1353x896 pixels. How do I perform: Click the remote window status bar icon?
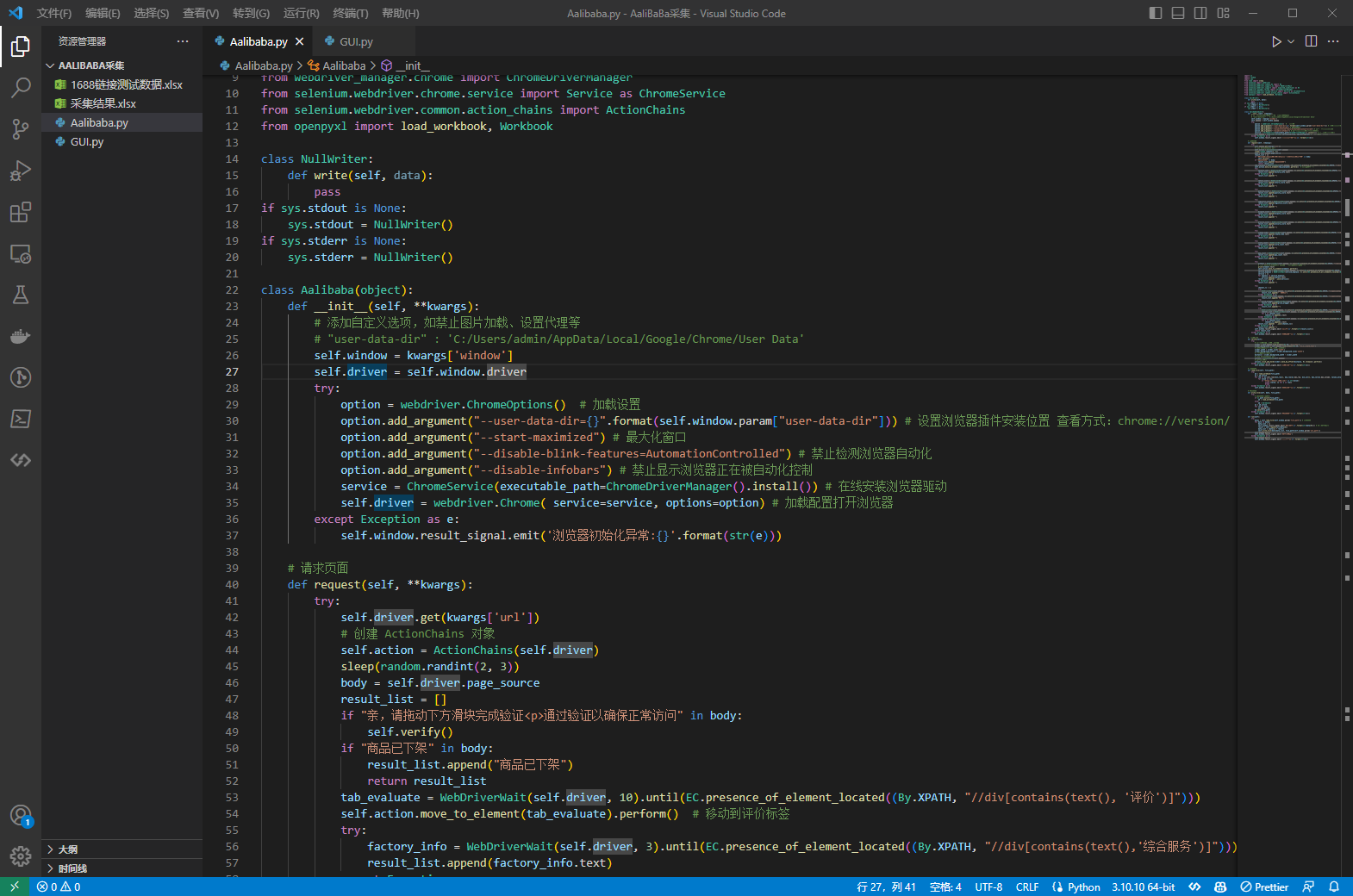click(15, 887)
